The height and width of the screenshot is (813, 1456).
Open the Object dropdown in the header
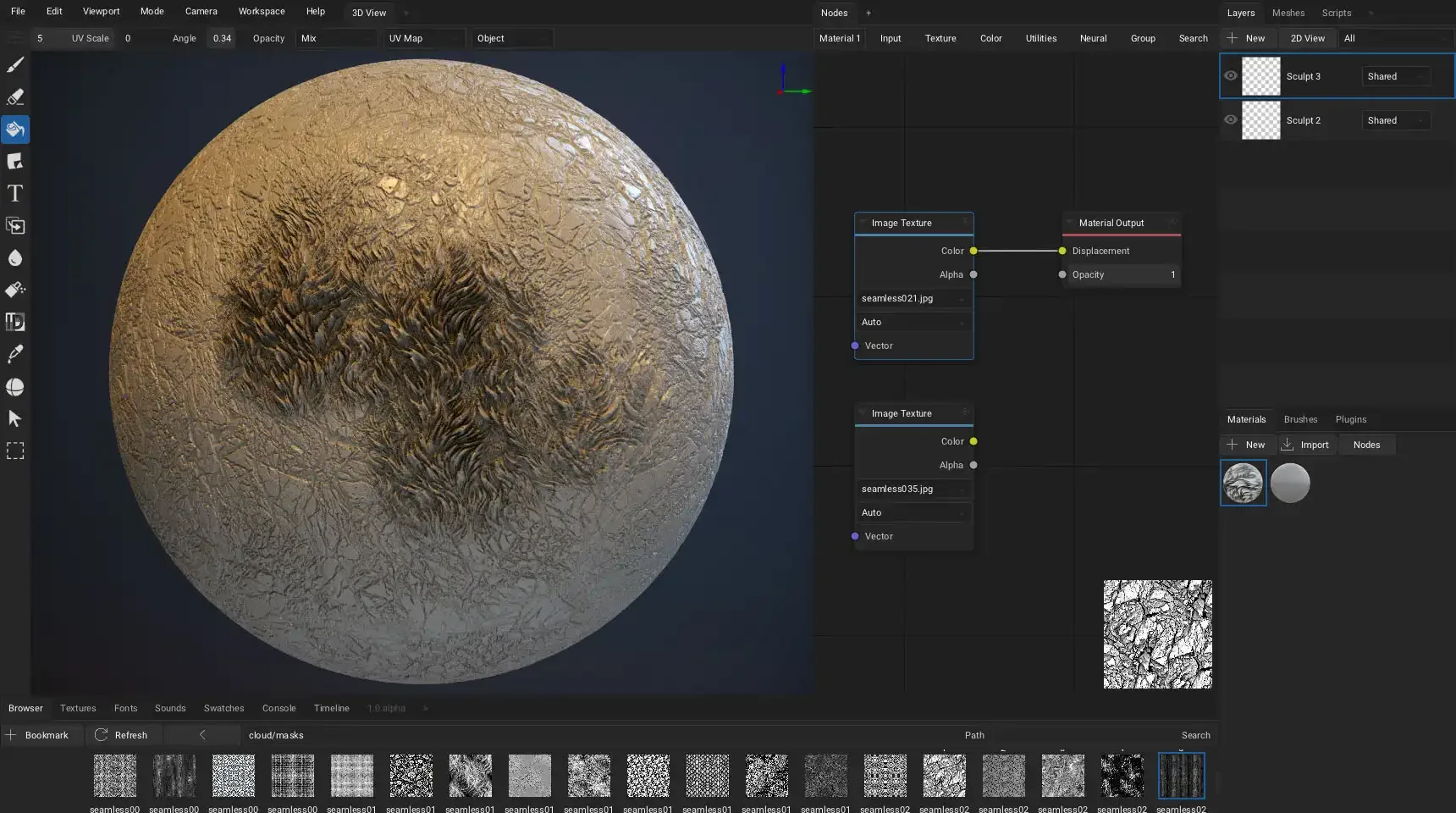(x=513, y=38)
